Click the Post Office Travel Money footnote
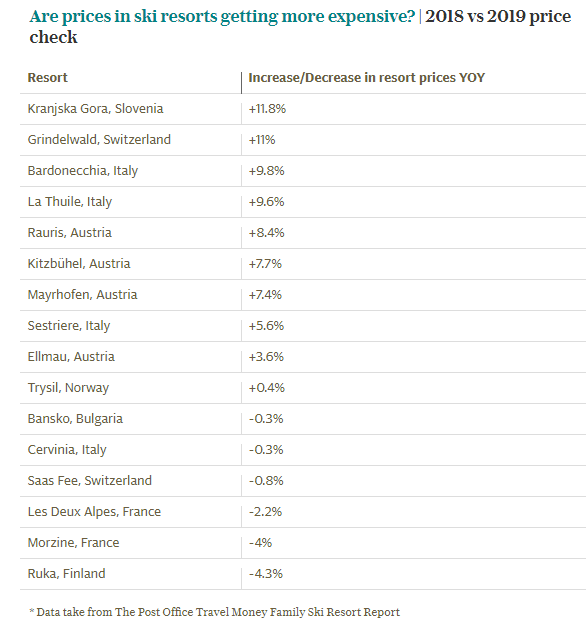 (215, 612)
